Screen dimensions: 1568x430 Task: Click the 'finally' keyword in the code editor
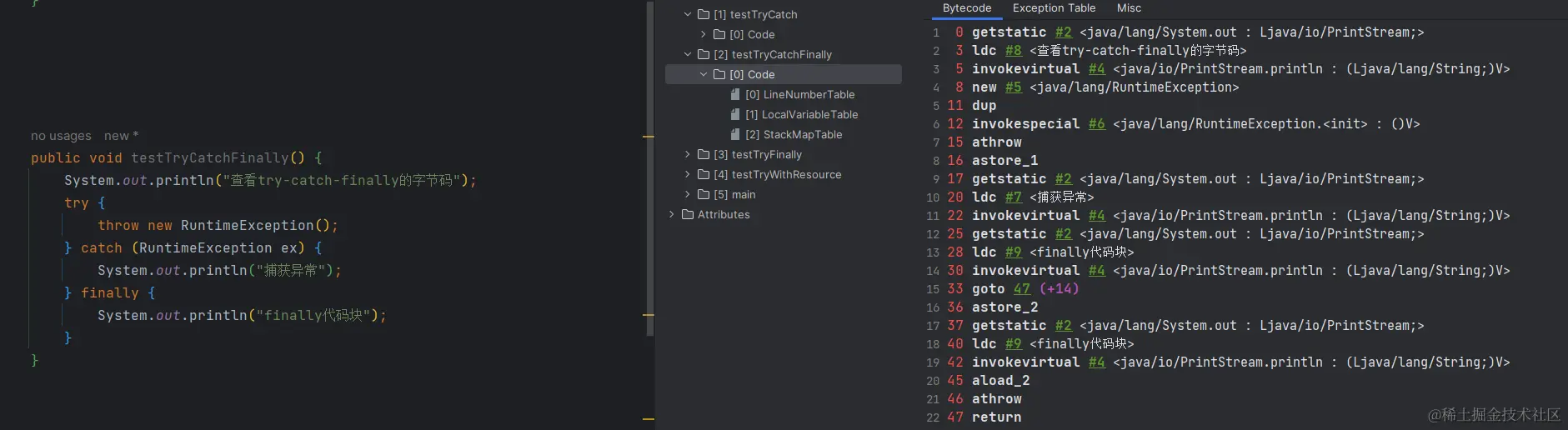(x=110, y=292)
